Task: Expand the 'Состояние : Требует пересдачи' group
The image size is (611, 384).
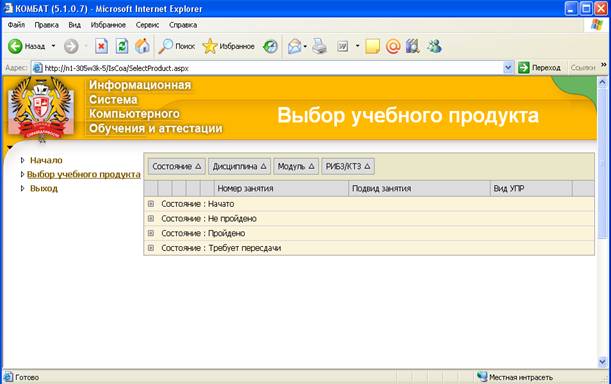Action: point(151,248)
